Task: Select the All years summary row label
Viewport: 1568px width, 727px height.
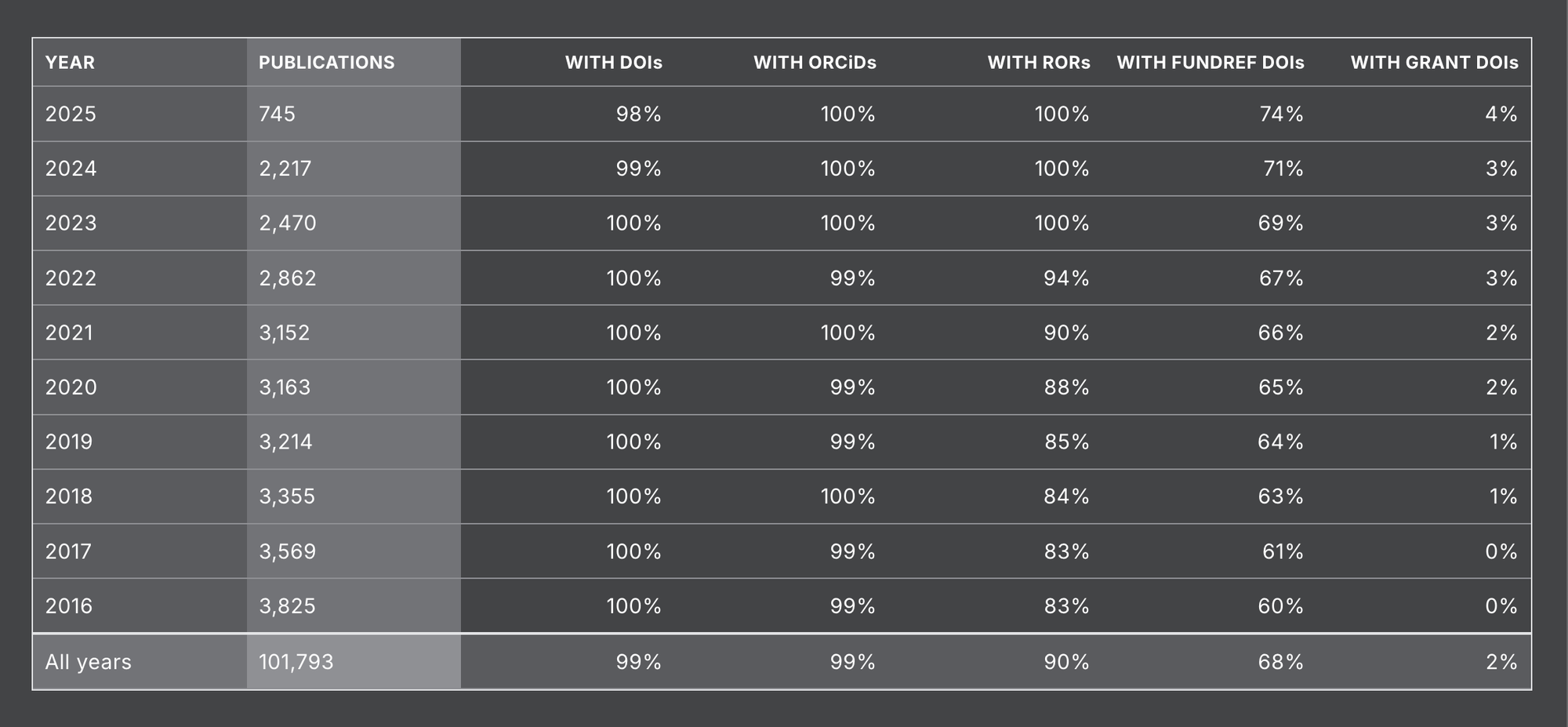Action: tap(88, 662)
